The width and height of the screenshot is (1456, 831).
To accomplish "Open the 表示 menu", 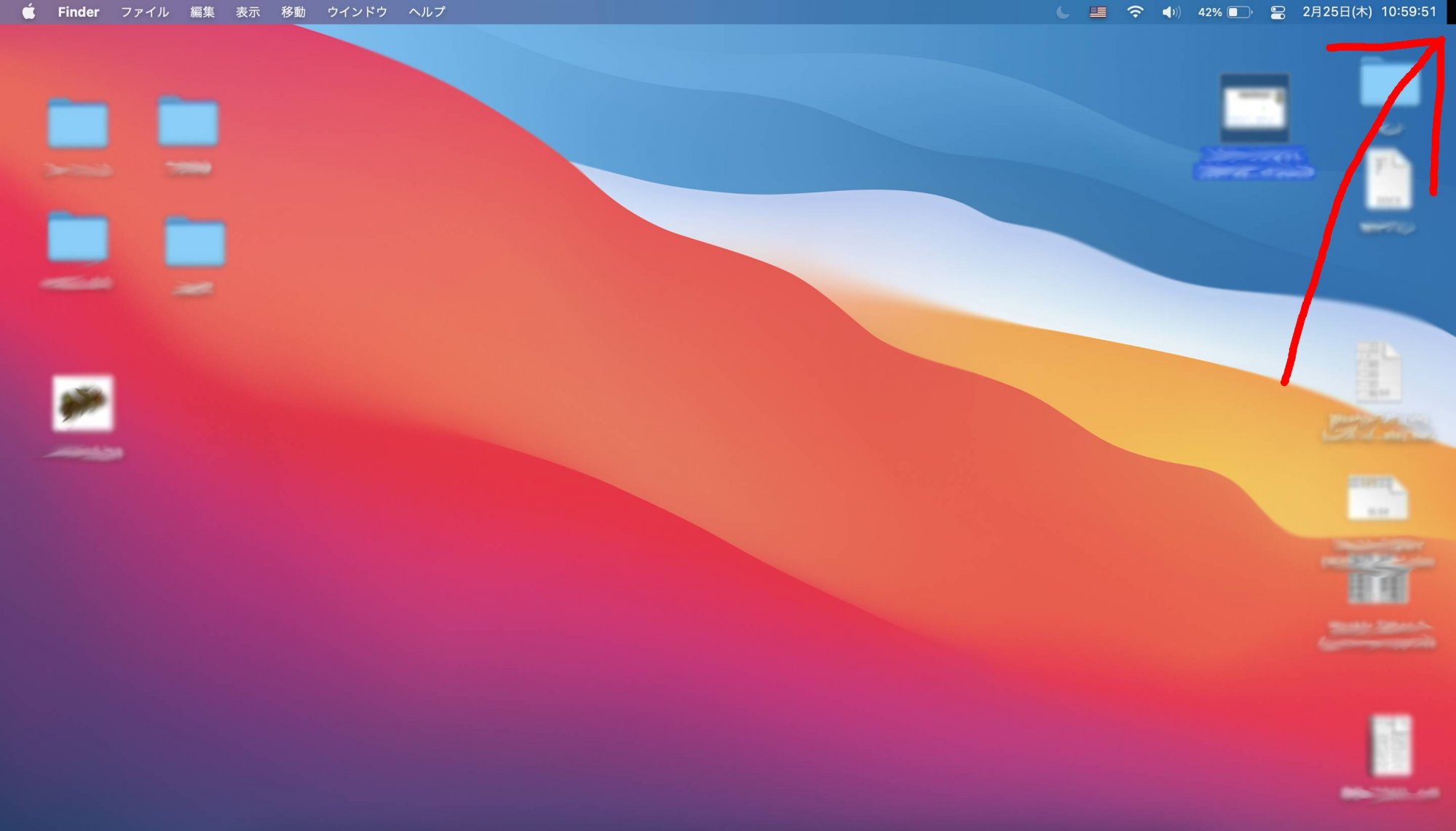I will (x=248, y=12).
